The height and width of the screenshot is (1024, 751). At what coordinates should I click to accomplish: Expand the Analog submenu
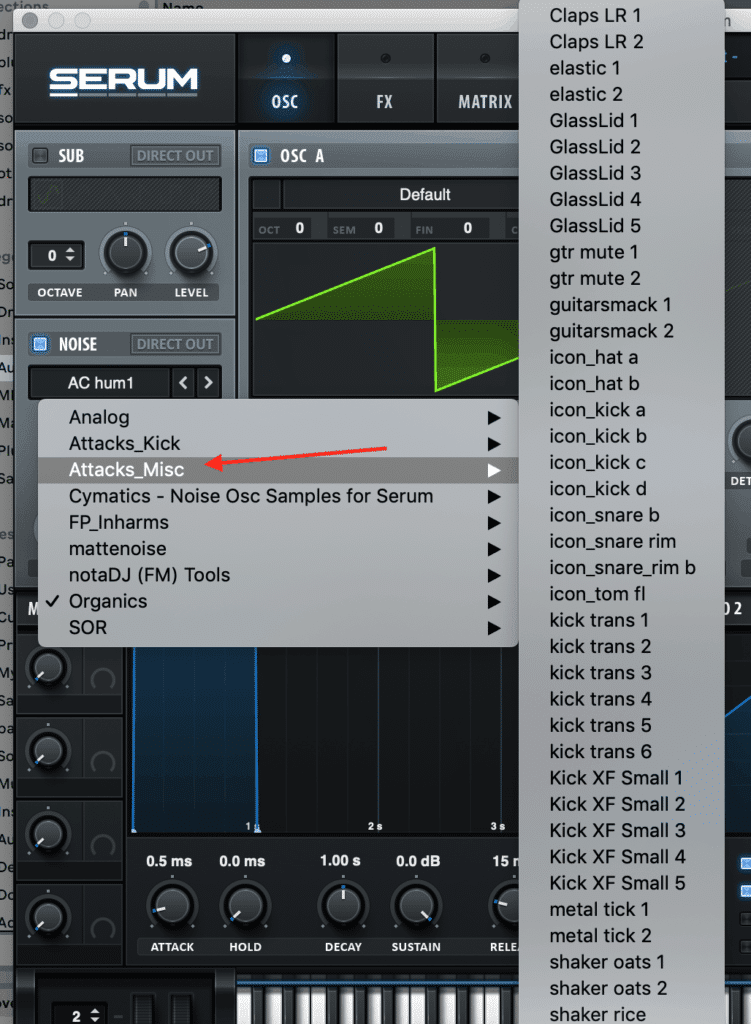click(278, 417)
